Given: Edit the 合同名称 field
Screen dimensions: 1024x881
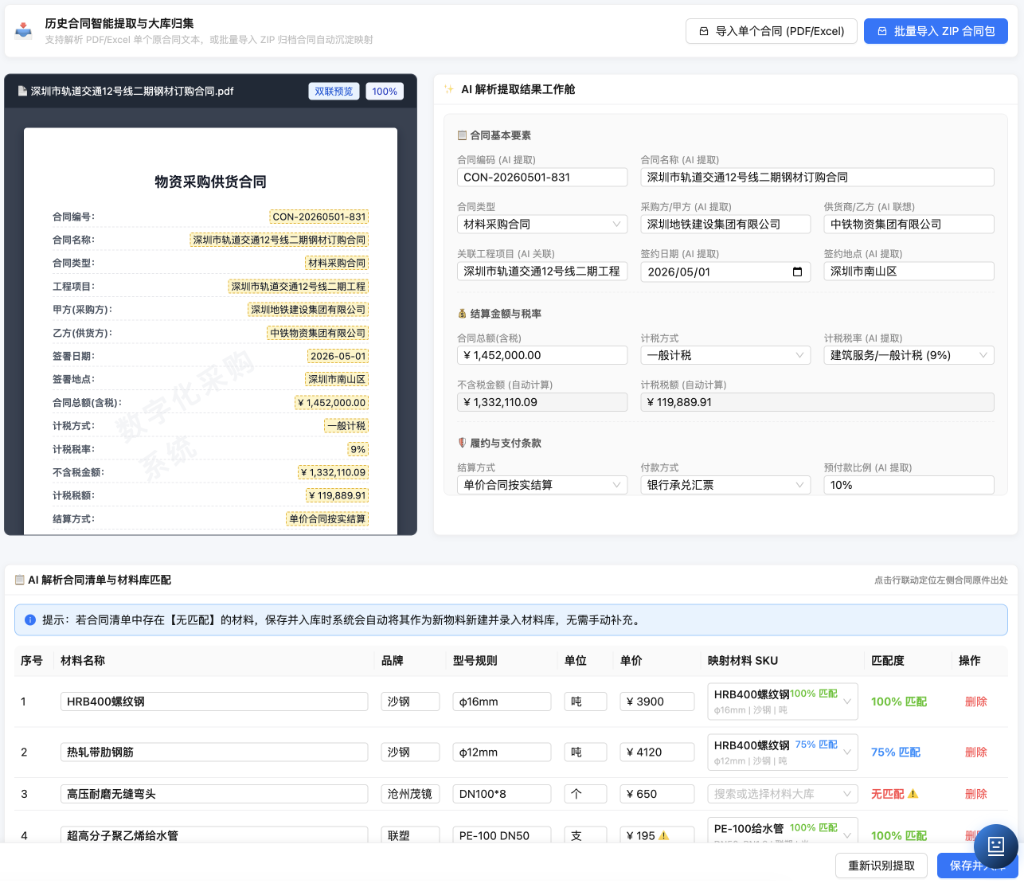Looking at the screenshot, I should [817, 177].
